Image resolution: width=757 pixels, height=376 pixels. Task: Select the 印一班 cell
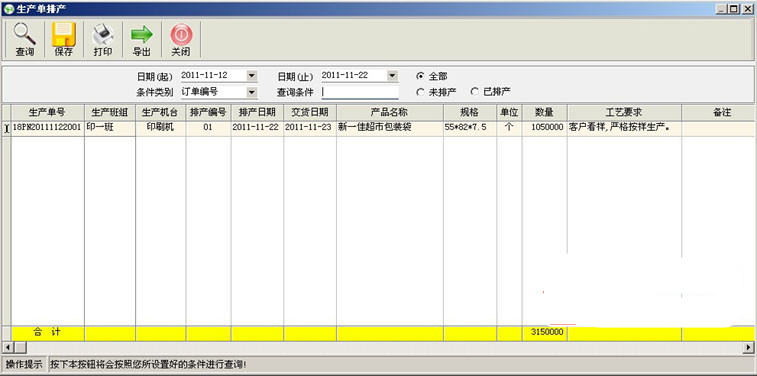click(x=110, y=128)
